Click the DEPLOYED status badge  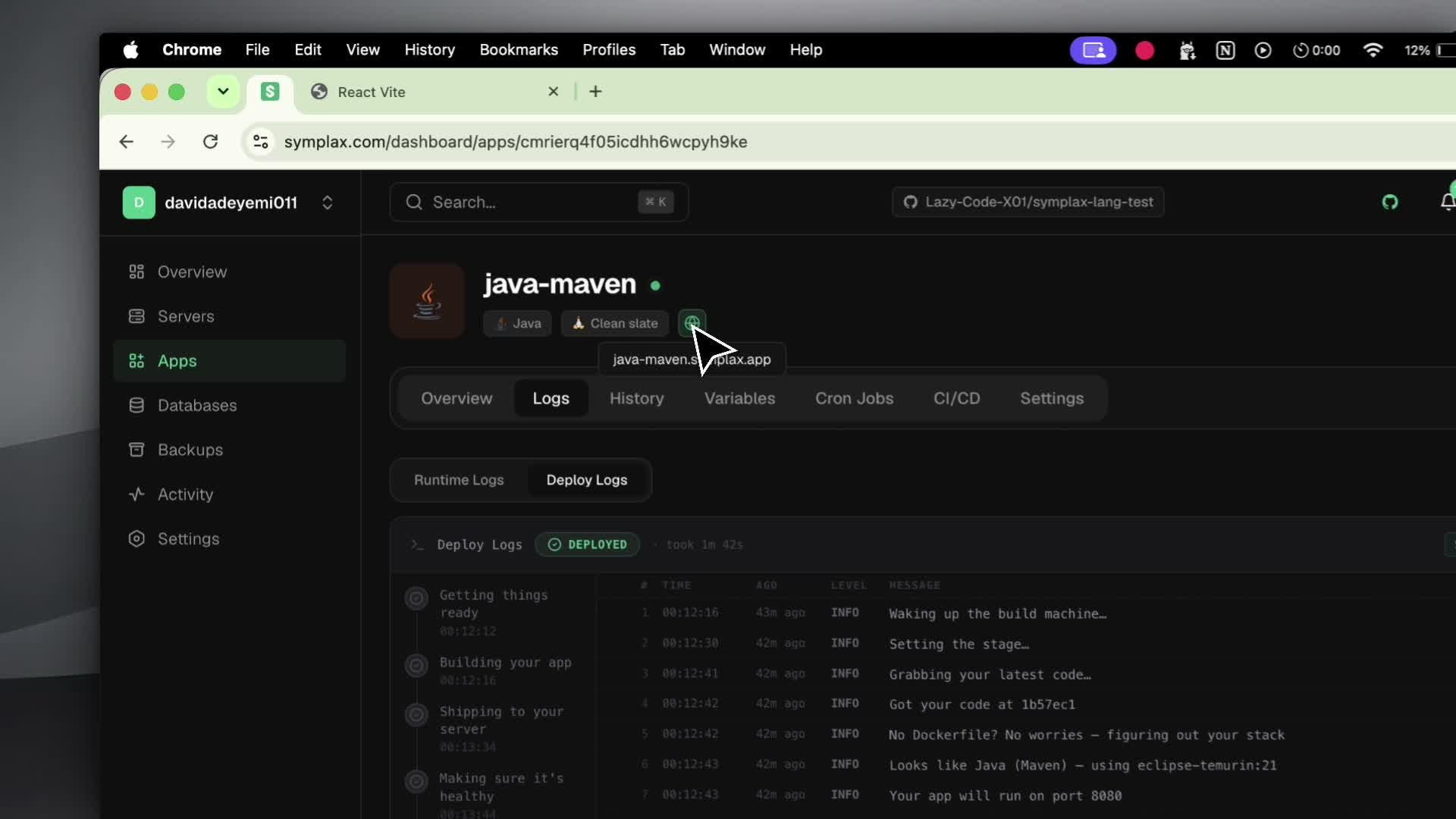pyautogui.click(x=588, y=544)
